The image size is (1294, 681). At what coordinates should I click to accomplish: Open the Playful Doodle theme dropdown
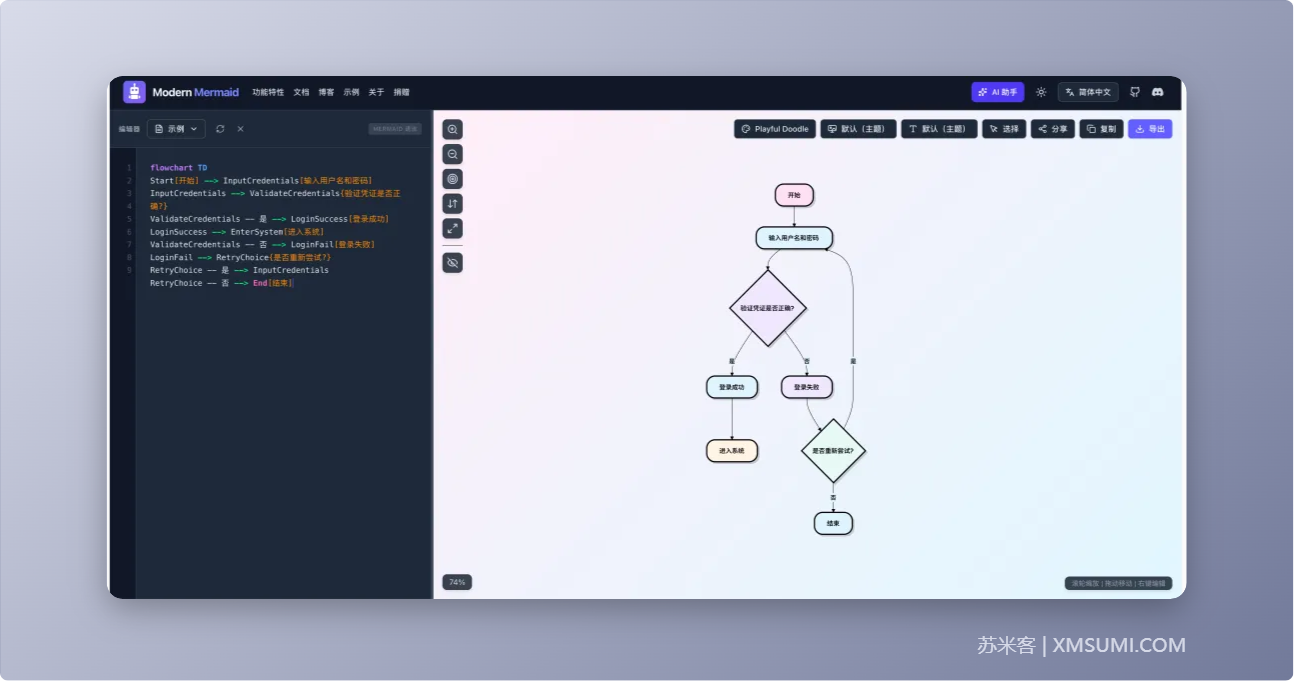(x=775, y=129)
